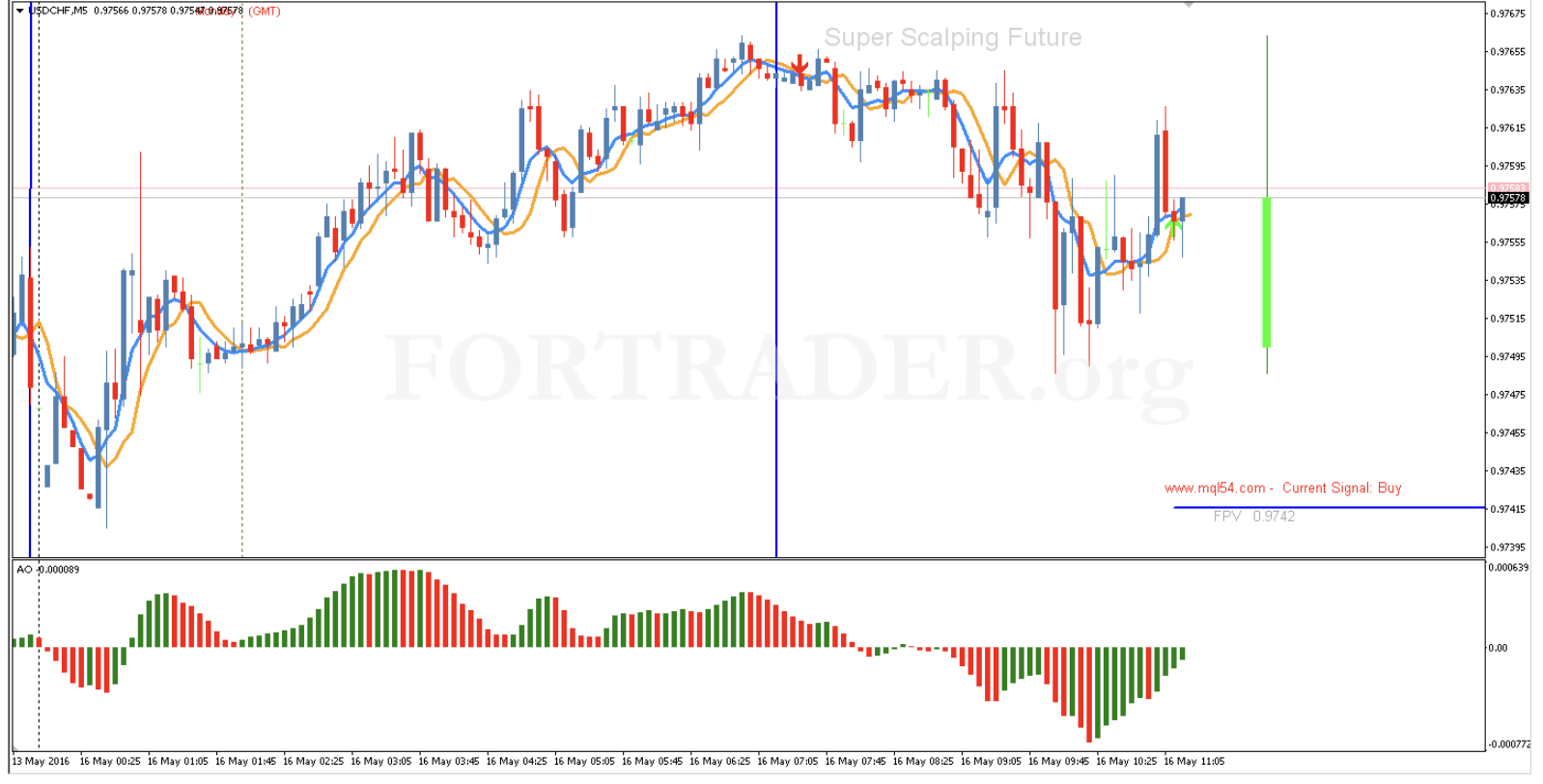Click the -0.000772 AO scale value
The width and height of the screenshot is (1543, 784).
coord(1508,743)
